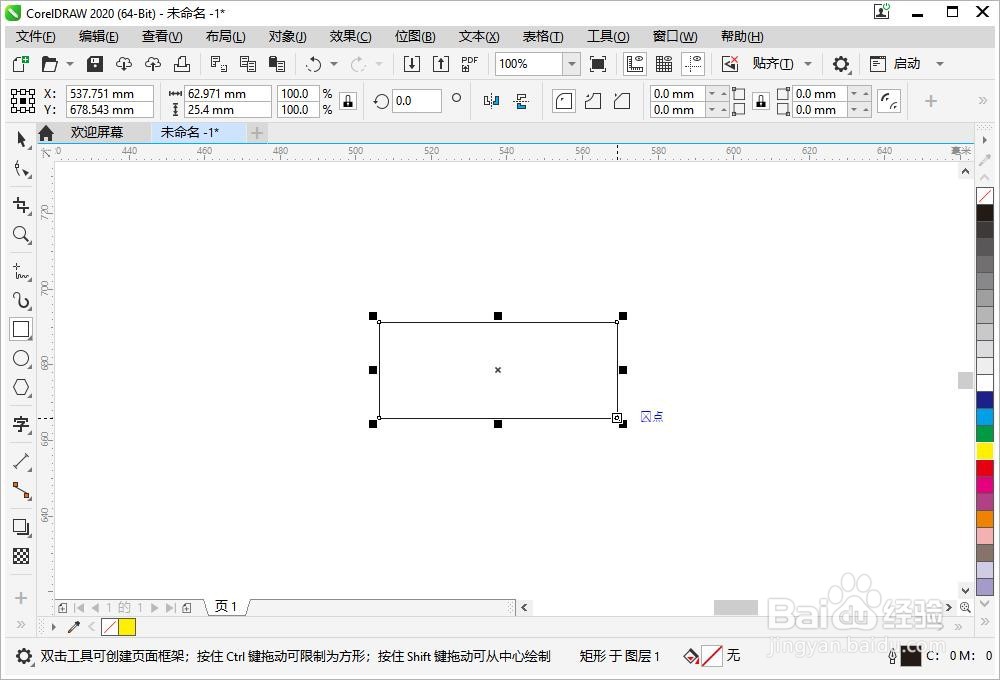The image size is (1000, 680).
Task: Open the zoom level 100% dropdown
Action: (571, 64)
